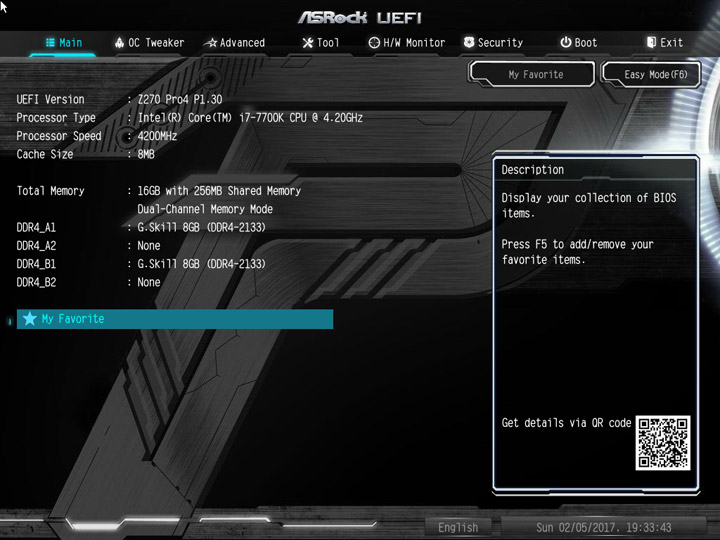This screenshot has width=720, height=540.
Task: Click the DDR4_B2 None value
Action: pos(149,282)
